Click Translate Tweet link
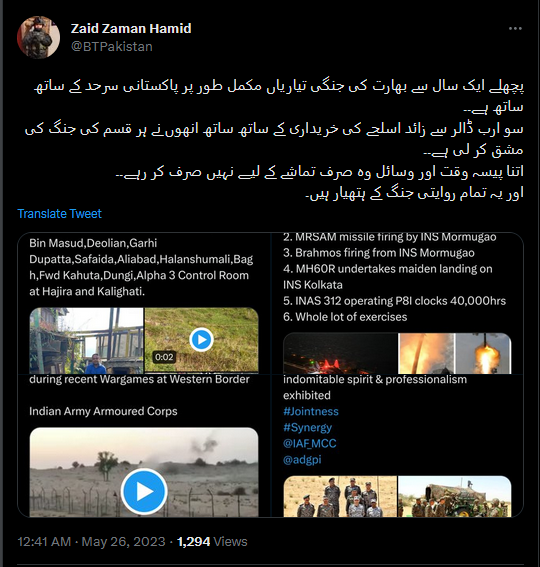 click(x=59, y=214)
